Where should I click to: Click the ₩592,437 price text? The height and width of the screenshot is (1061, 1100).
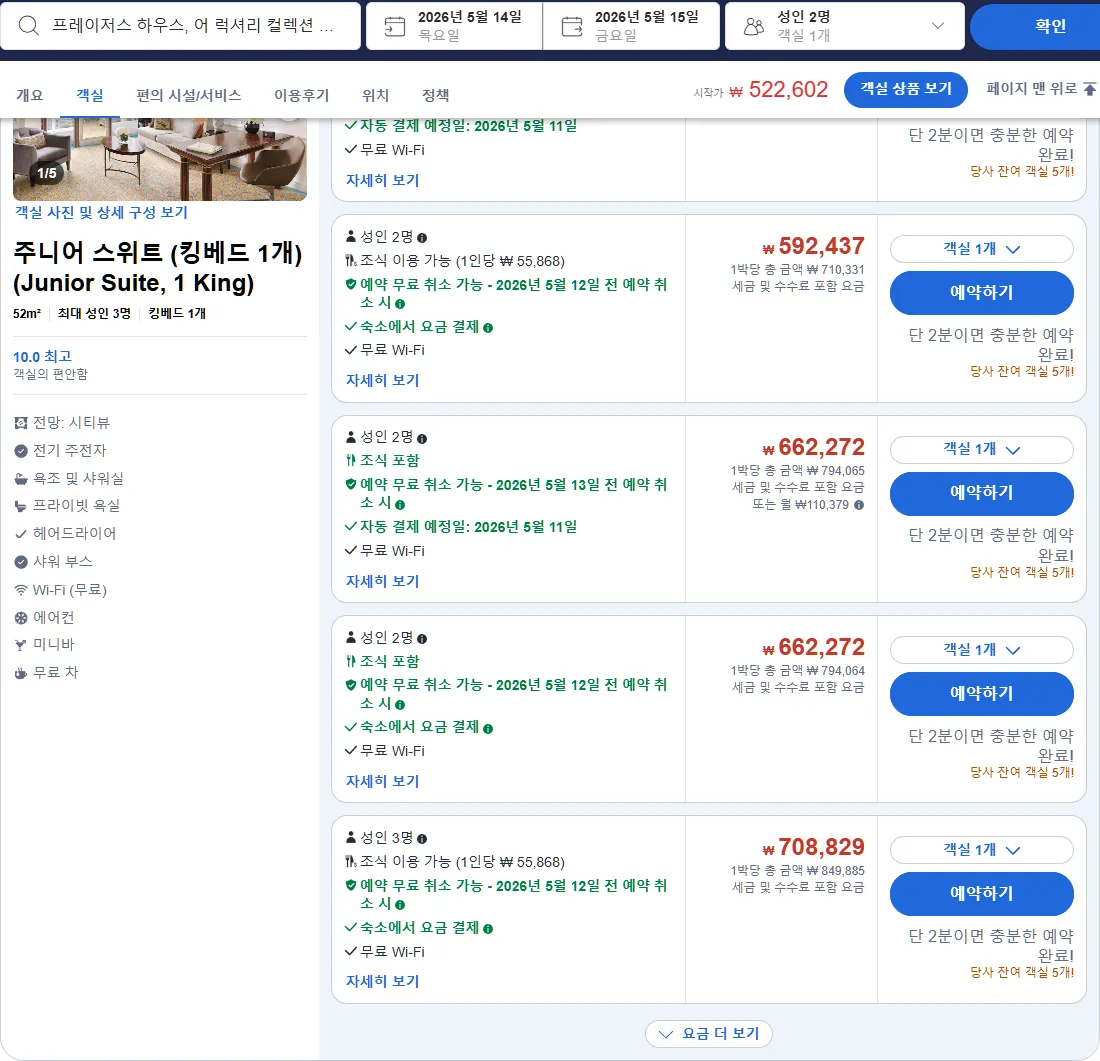(x=814, y=246)
